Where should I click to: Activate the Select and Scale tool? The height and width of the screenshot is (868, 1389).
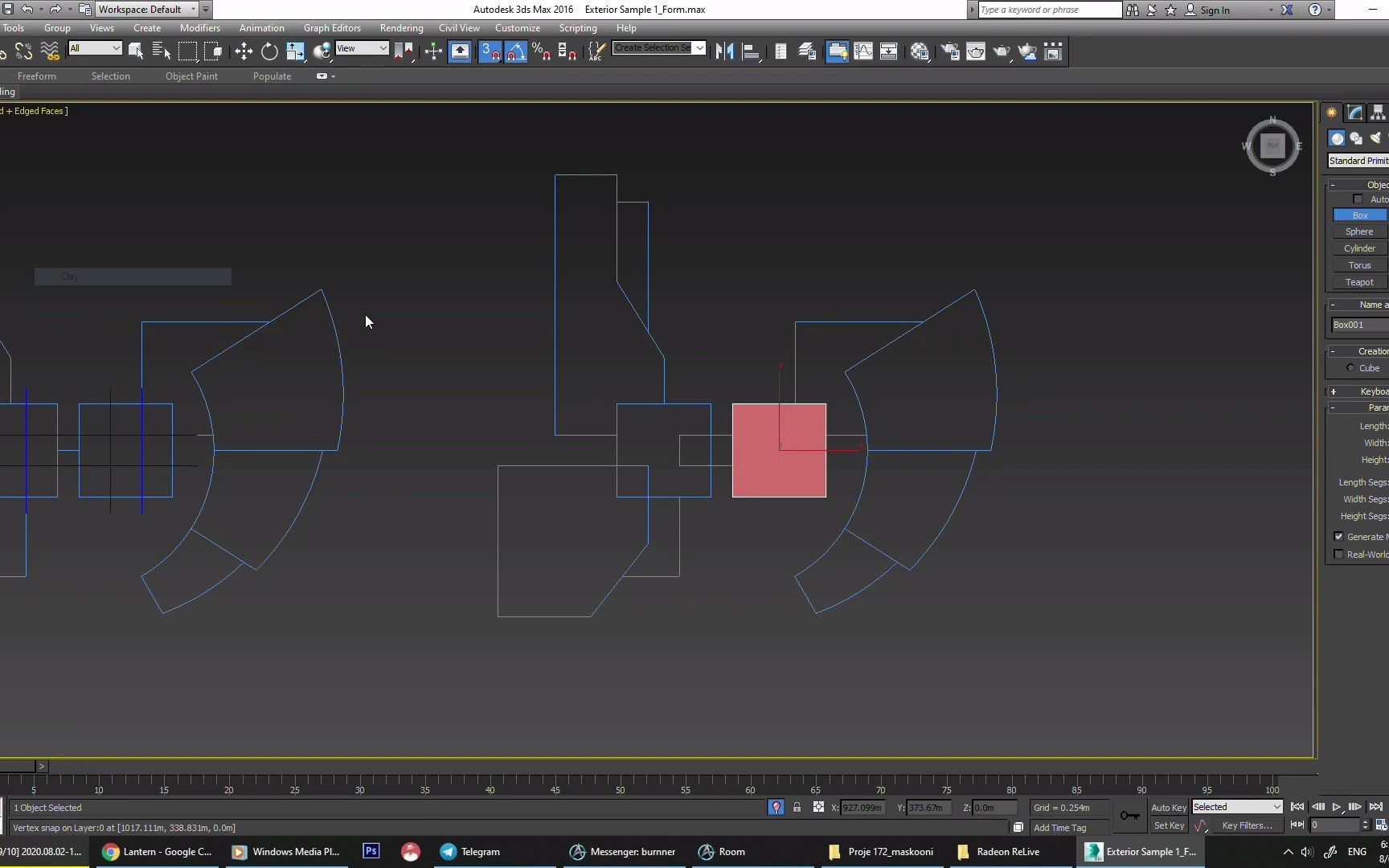pos(295,51)
